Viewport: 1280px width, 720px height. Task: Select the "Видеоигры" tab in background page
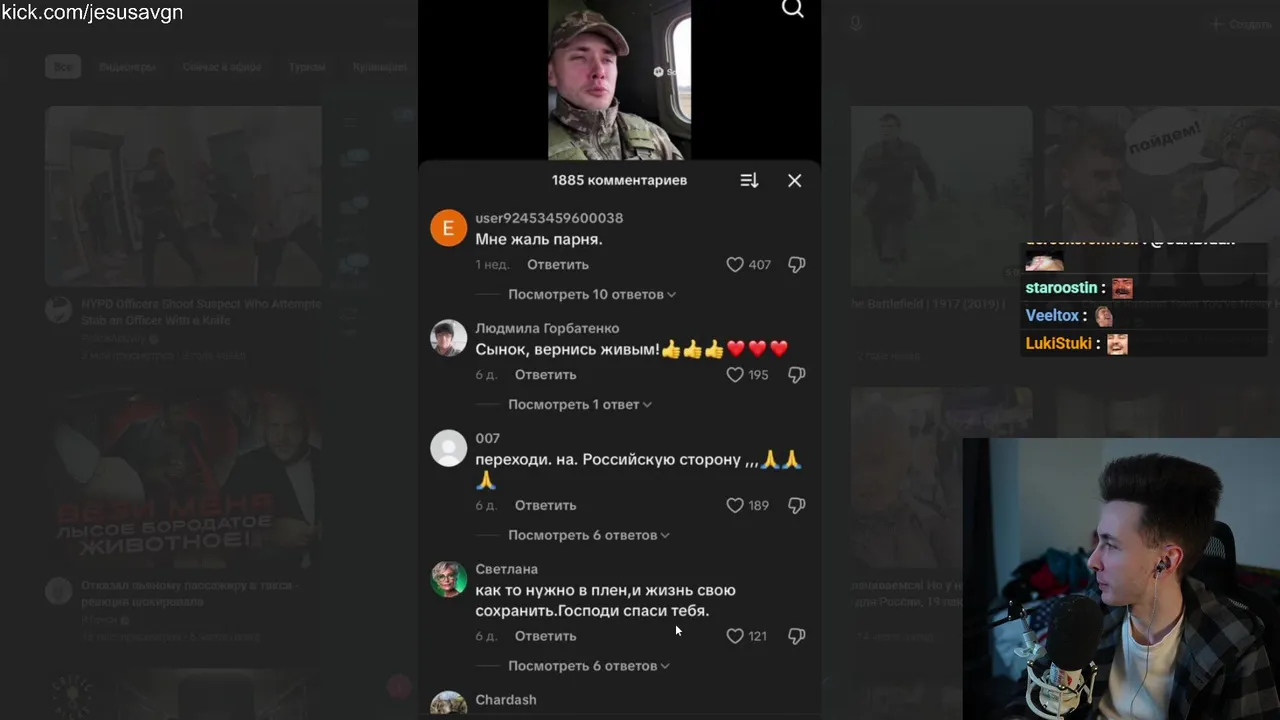click(x=127, y=67)
